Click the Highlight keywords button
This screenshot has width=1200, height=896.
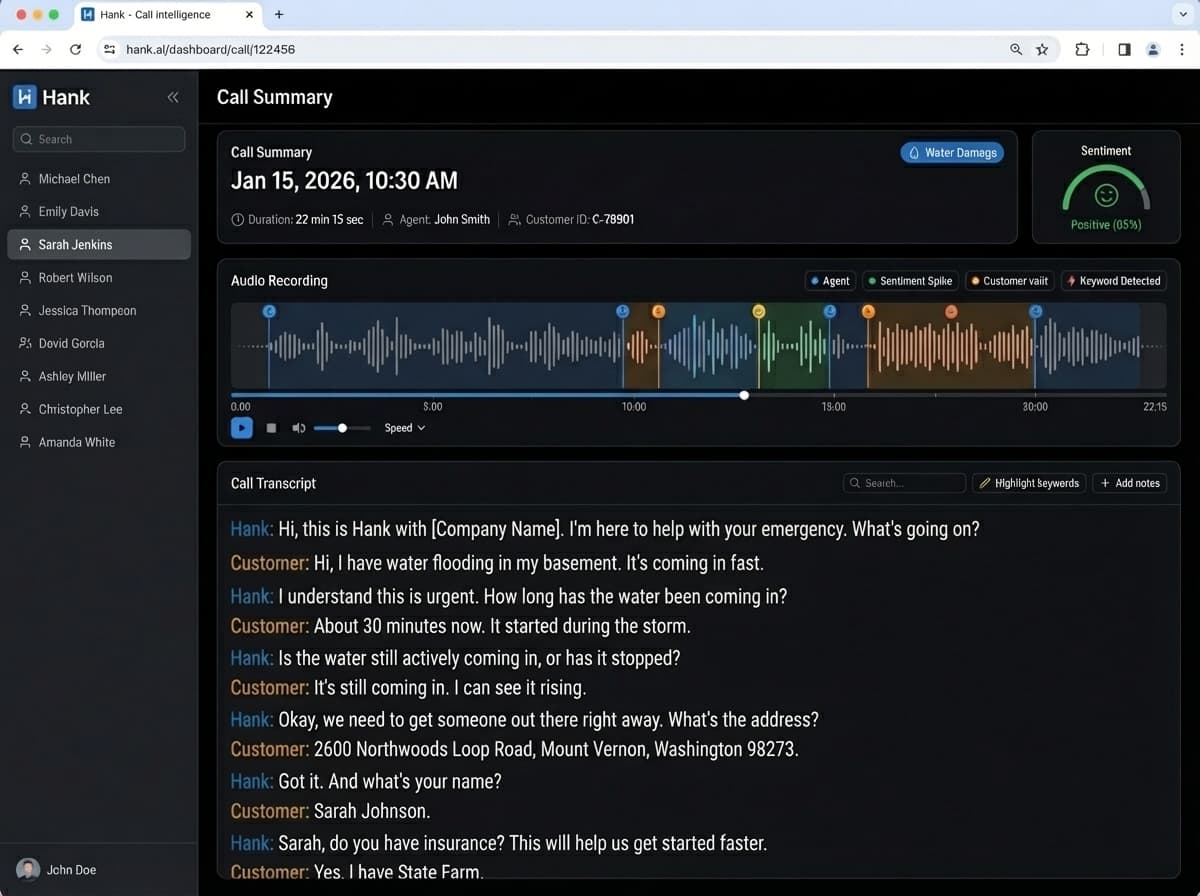tap(1028, 483)
